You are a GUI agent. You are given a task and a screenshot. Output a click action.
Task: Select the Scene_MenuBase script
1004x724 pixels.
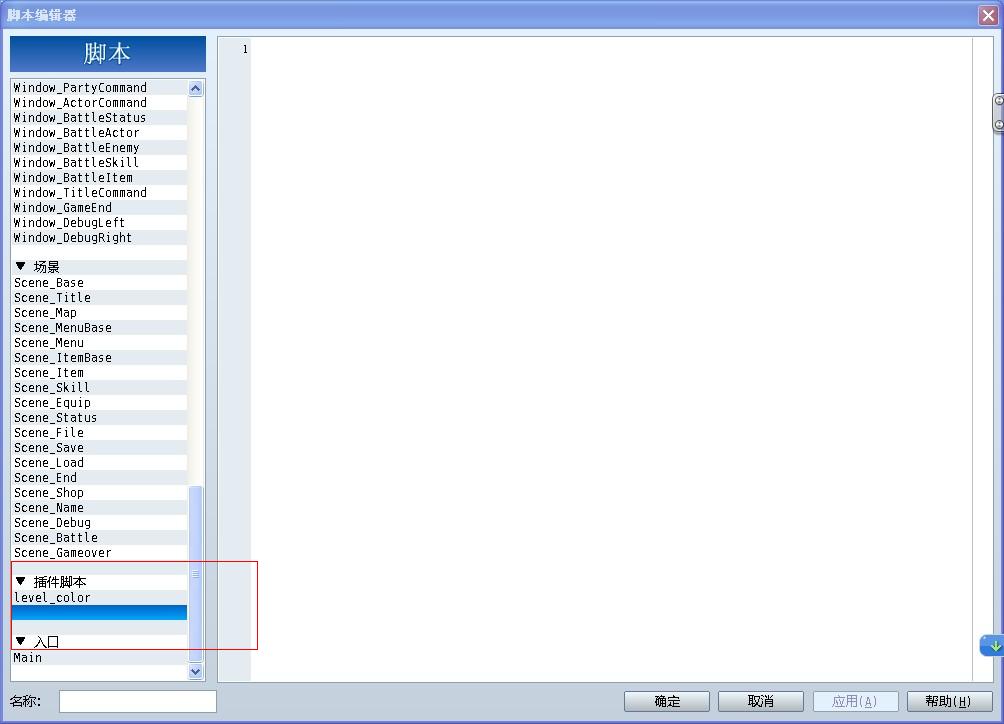(99, 328)
